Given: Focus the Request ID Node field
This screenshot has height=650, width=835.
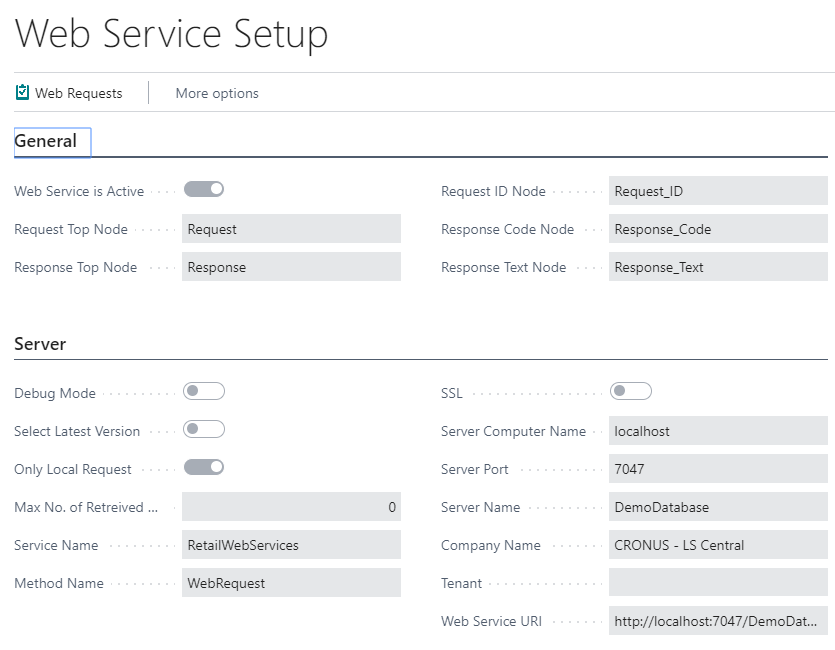Looking at the screenshot, I should point(718,191).
